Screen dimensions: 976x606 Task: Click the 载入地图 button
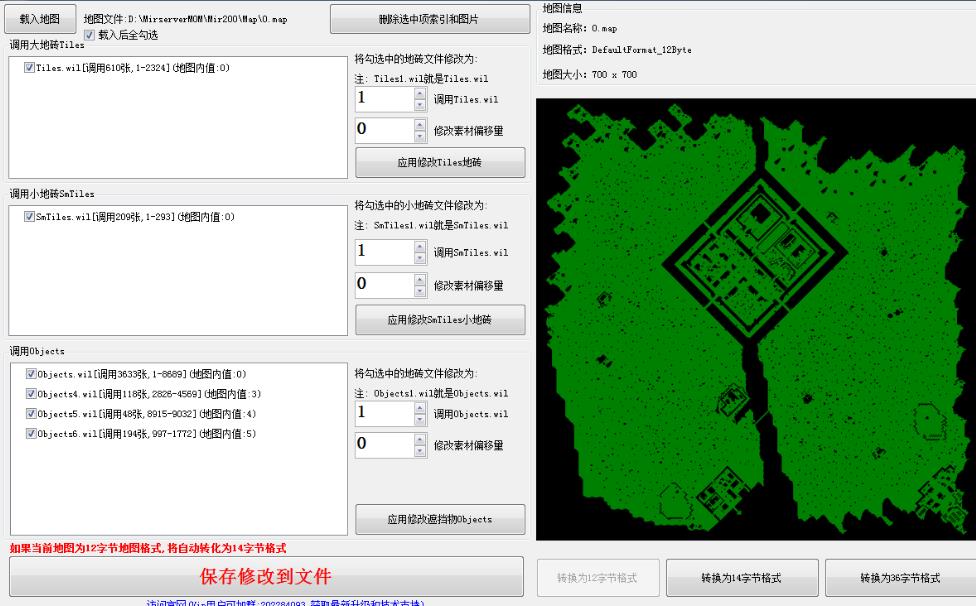[x=40, y=19]
